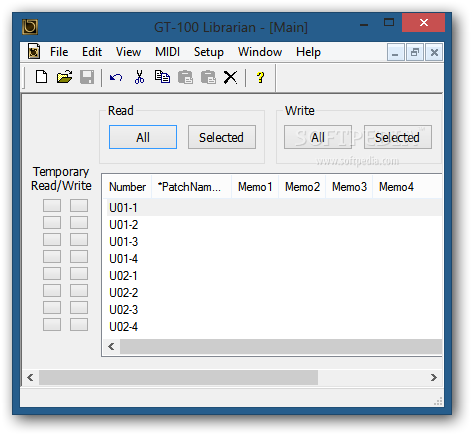472x435 pixels.
Task: Click the first Paste clipboard icon
Action: (185, 77)
